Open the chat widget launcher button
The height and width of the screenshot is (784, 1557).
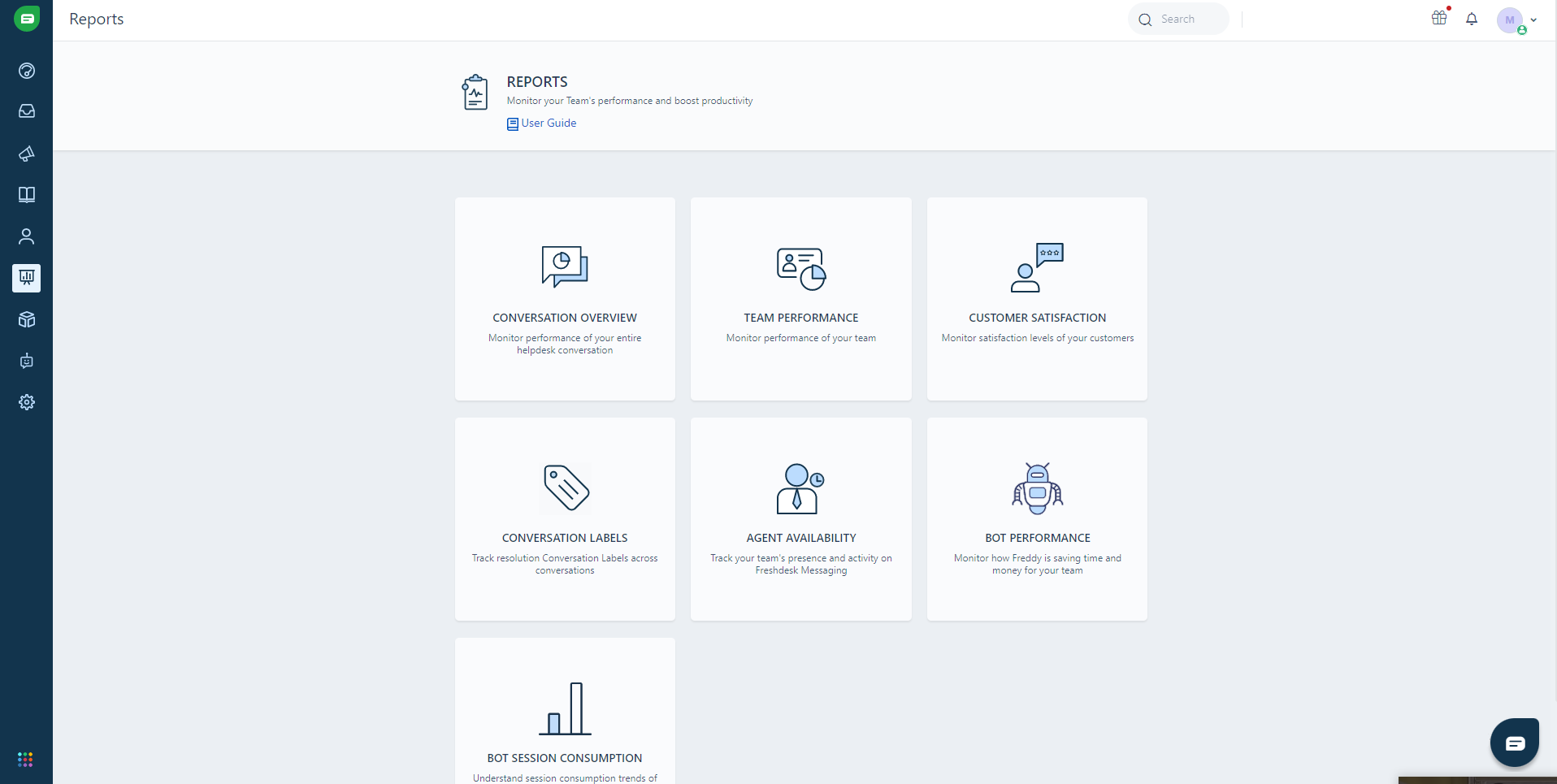tap(1515, 743)
